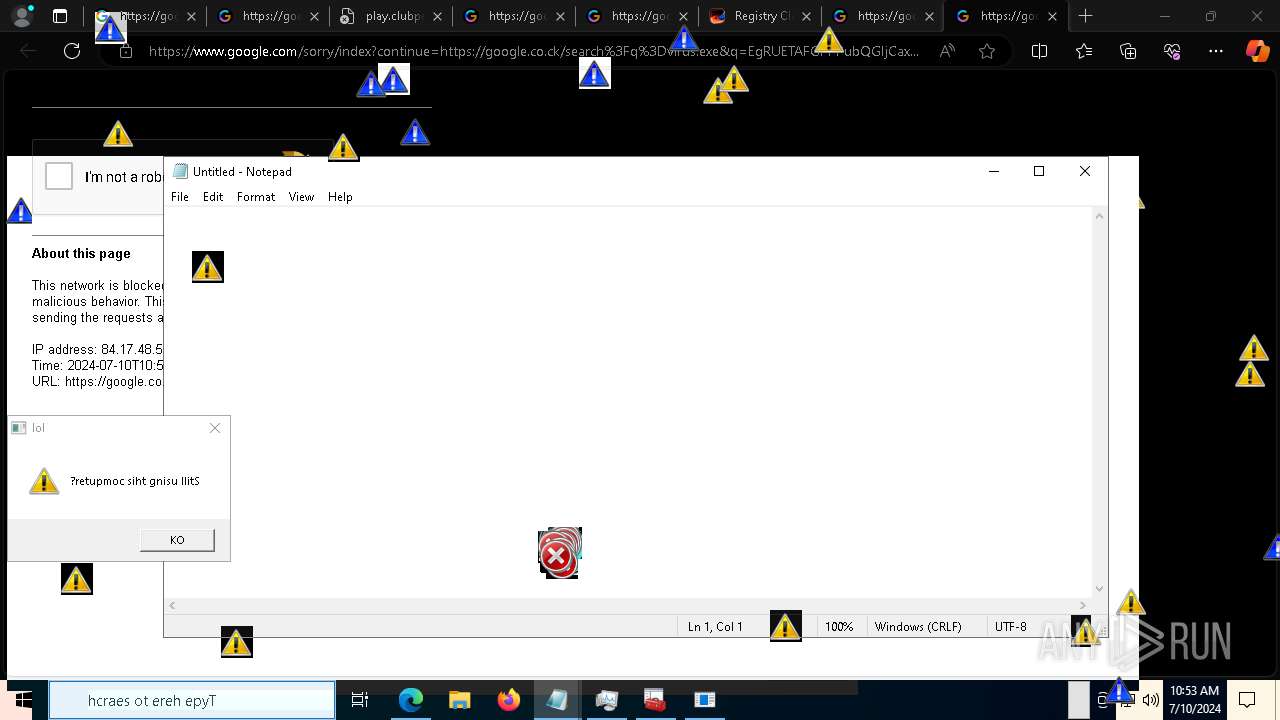
Task: Open Edge tab actions menu
Action: pos(60,16)
